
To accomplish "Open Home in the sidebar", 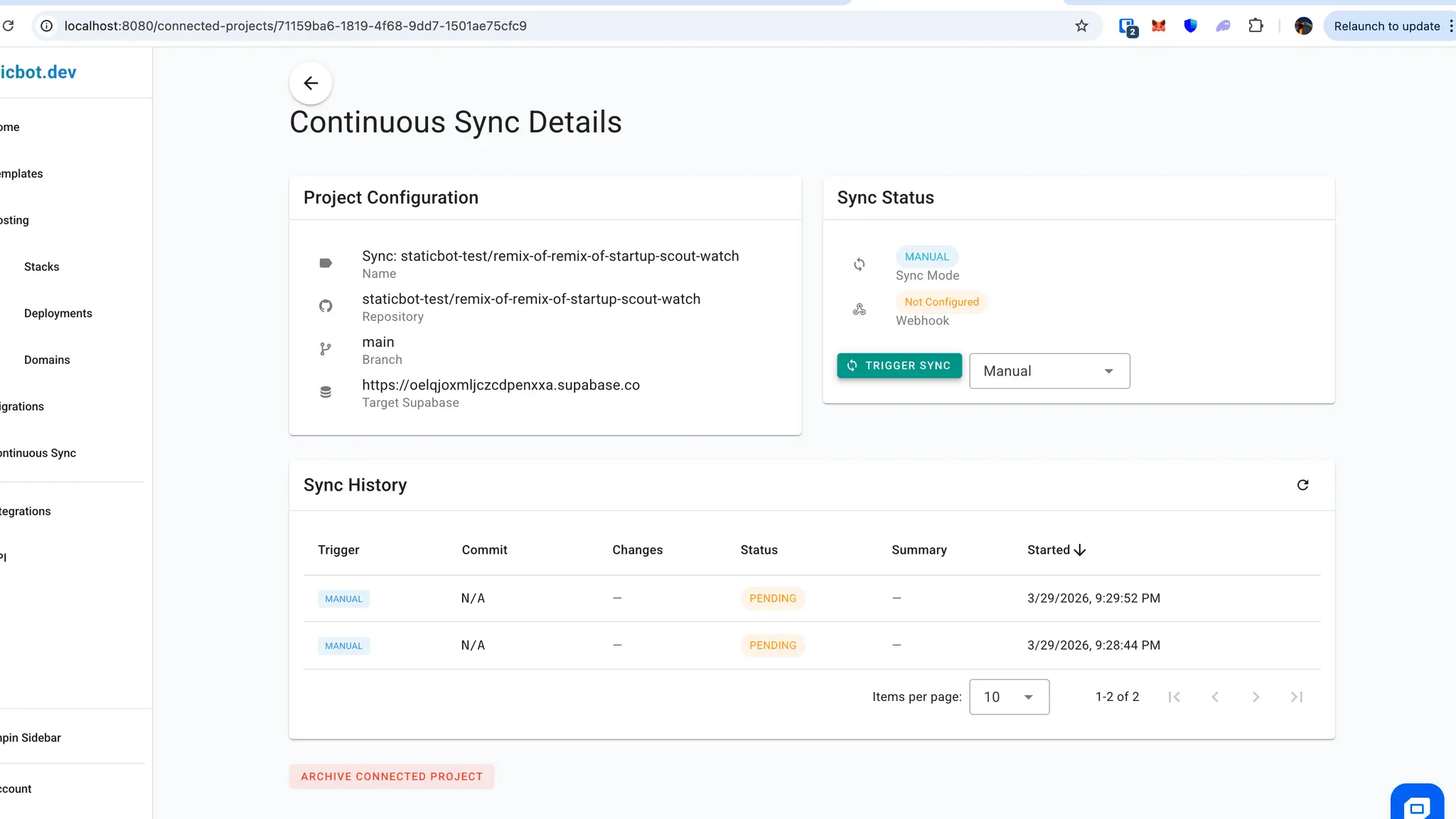I will 10,127.
